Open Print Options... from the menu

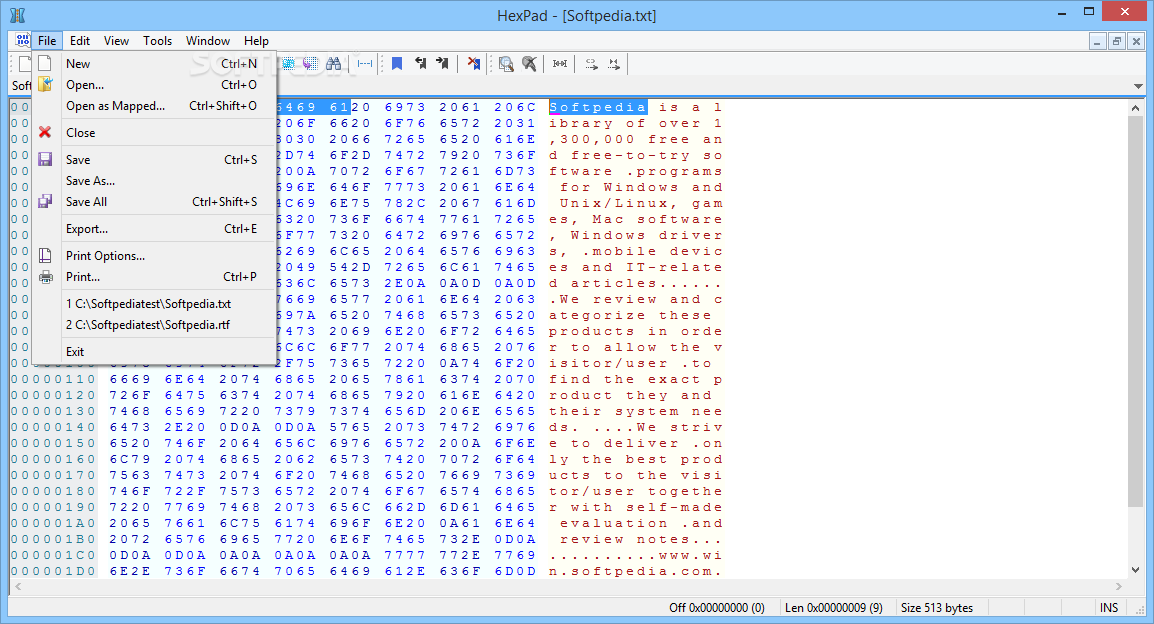coord(155,255)
